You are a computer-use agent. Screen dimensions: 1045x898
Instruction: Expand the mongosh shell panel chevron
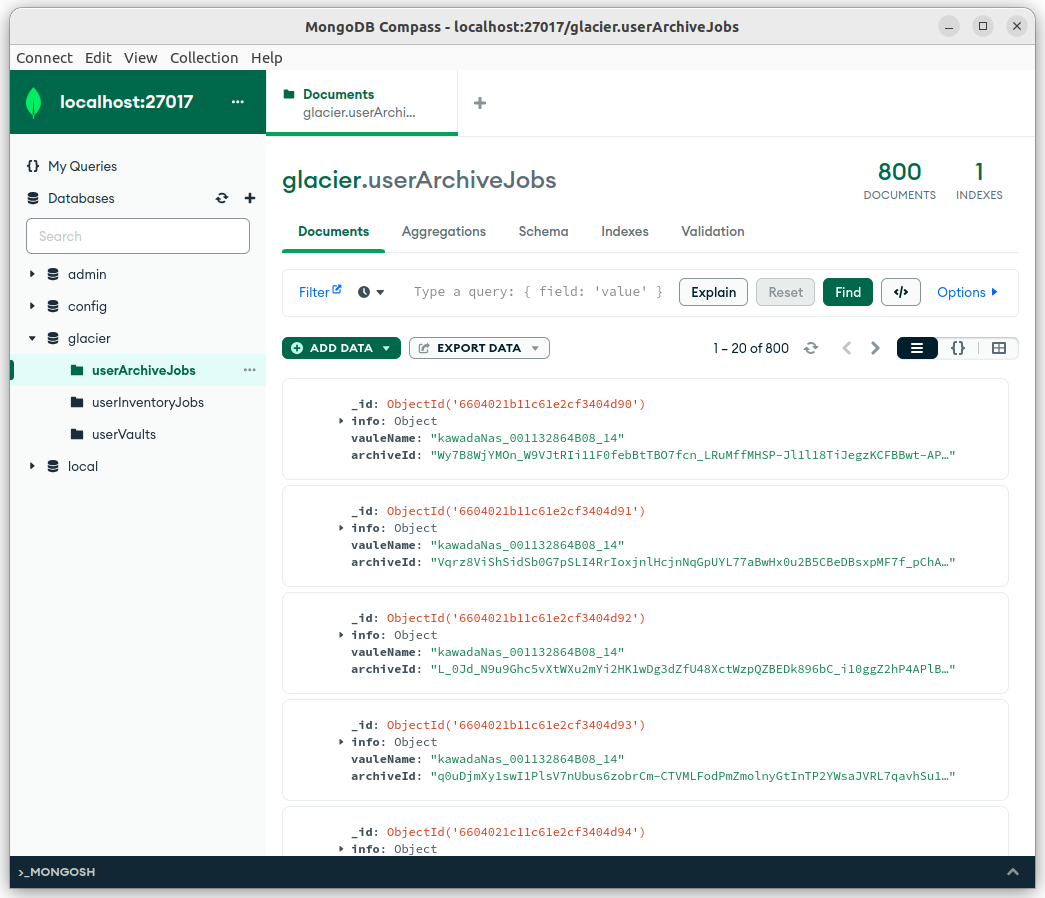(1012, 872)
